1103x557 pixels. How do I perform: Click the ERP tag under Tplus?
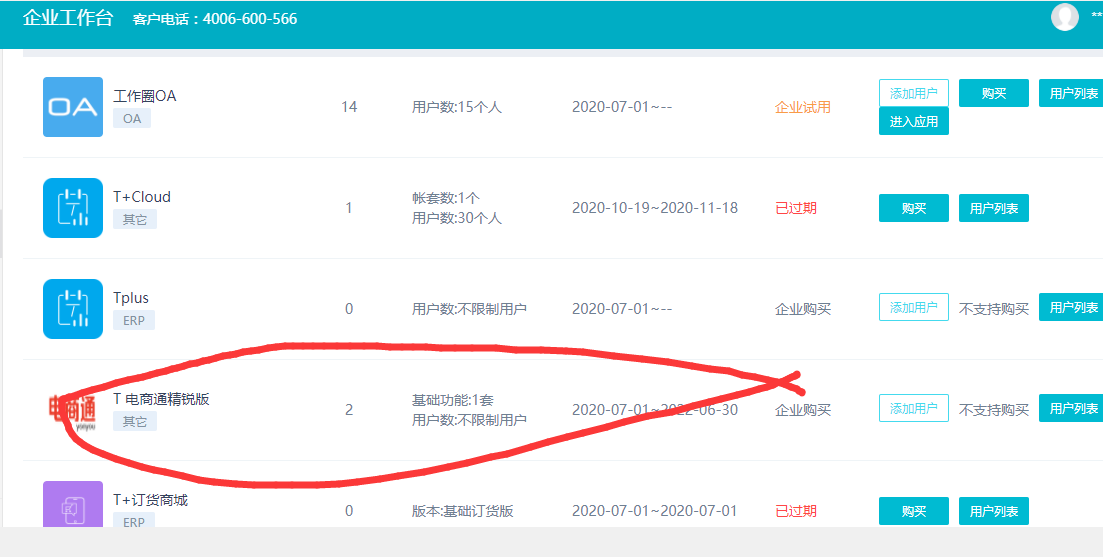pyautogui.click(x=134, y=320)
